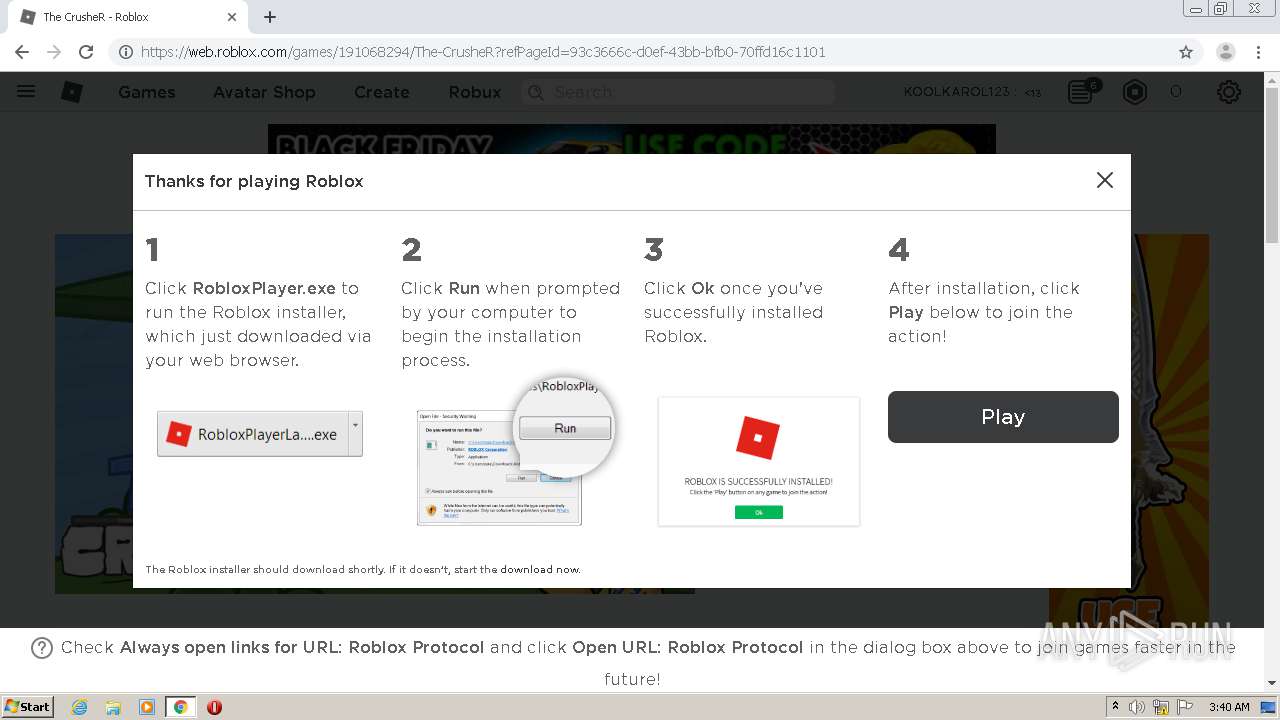
Task: Click the 'Thanks for playing Roblox' title
Action: click(x=254, y=181)
